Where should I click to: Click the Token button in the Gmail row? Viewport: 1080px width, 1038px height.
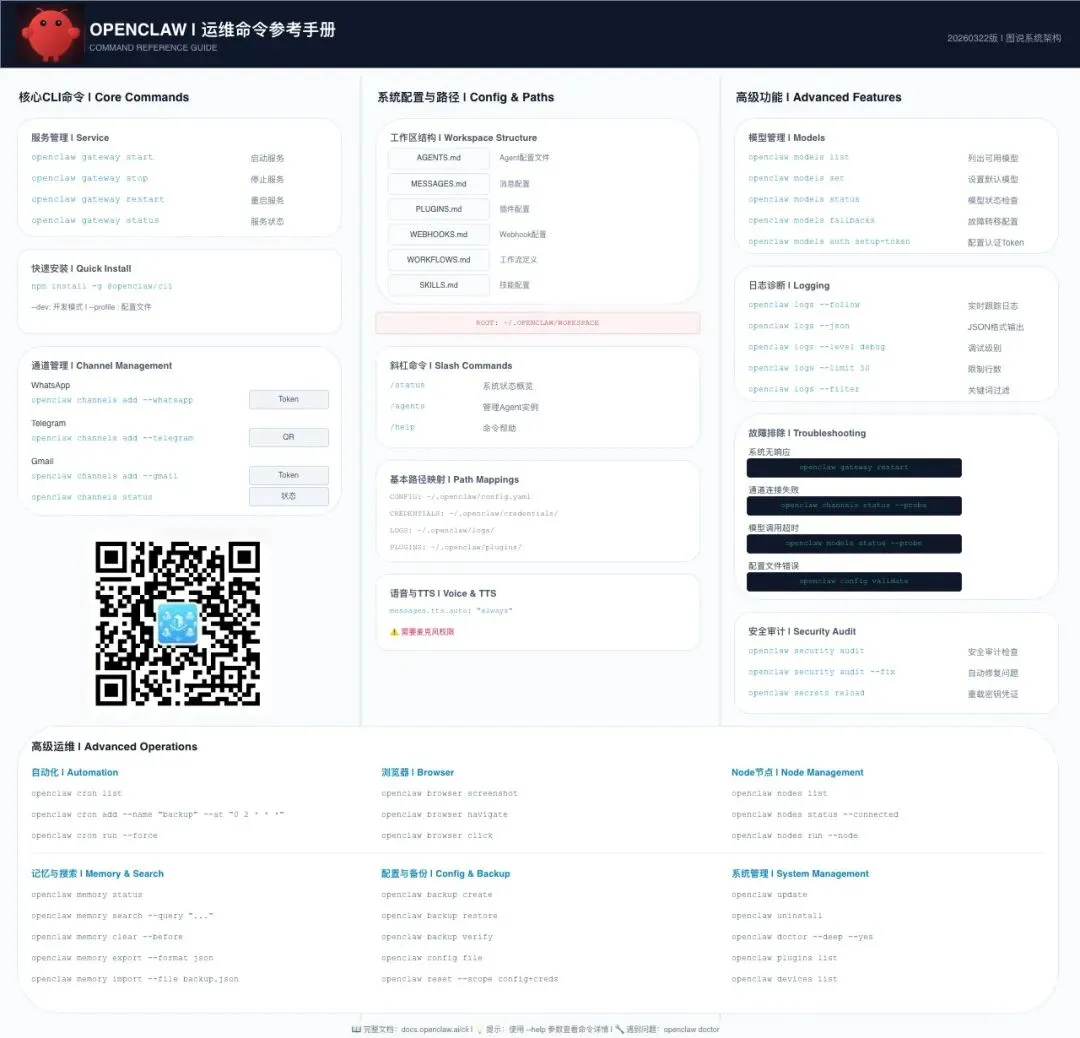tap(289, 475)
